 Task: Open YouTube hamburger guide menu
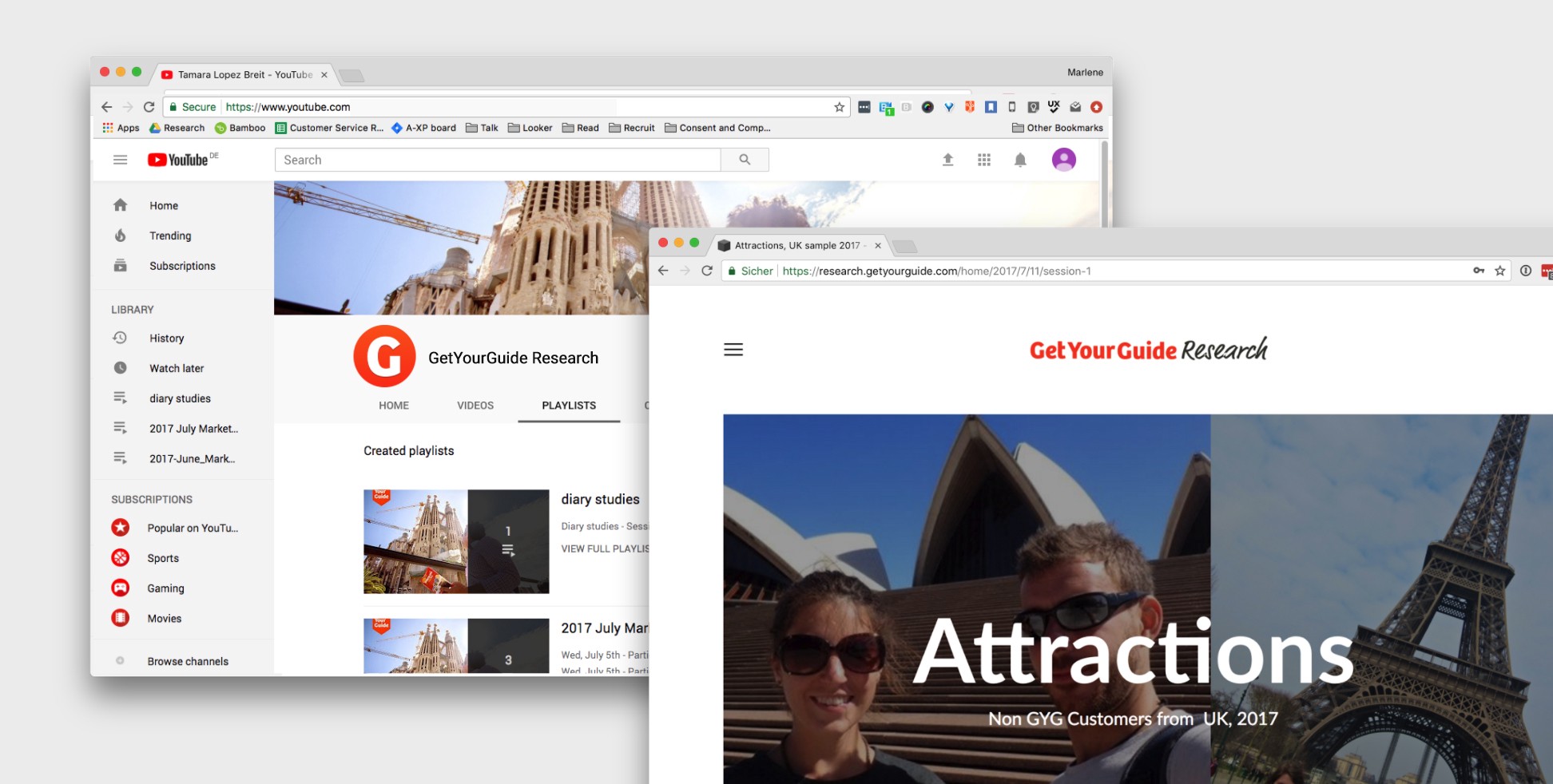[x=120, y=160]
